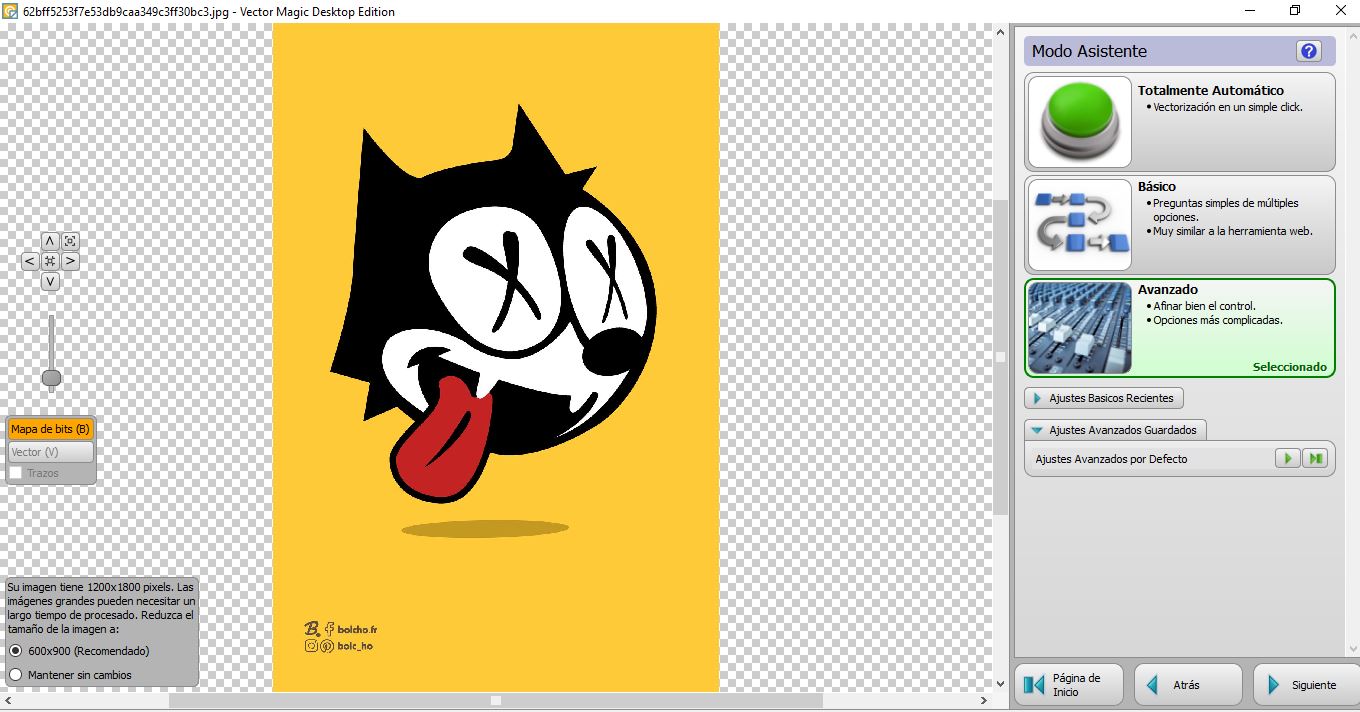Image resolution: width=1360 pixels, height=712 pixels.
Task: Expand Ajustes Basicos Recientes
Action: 1104,398
